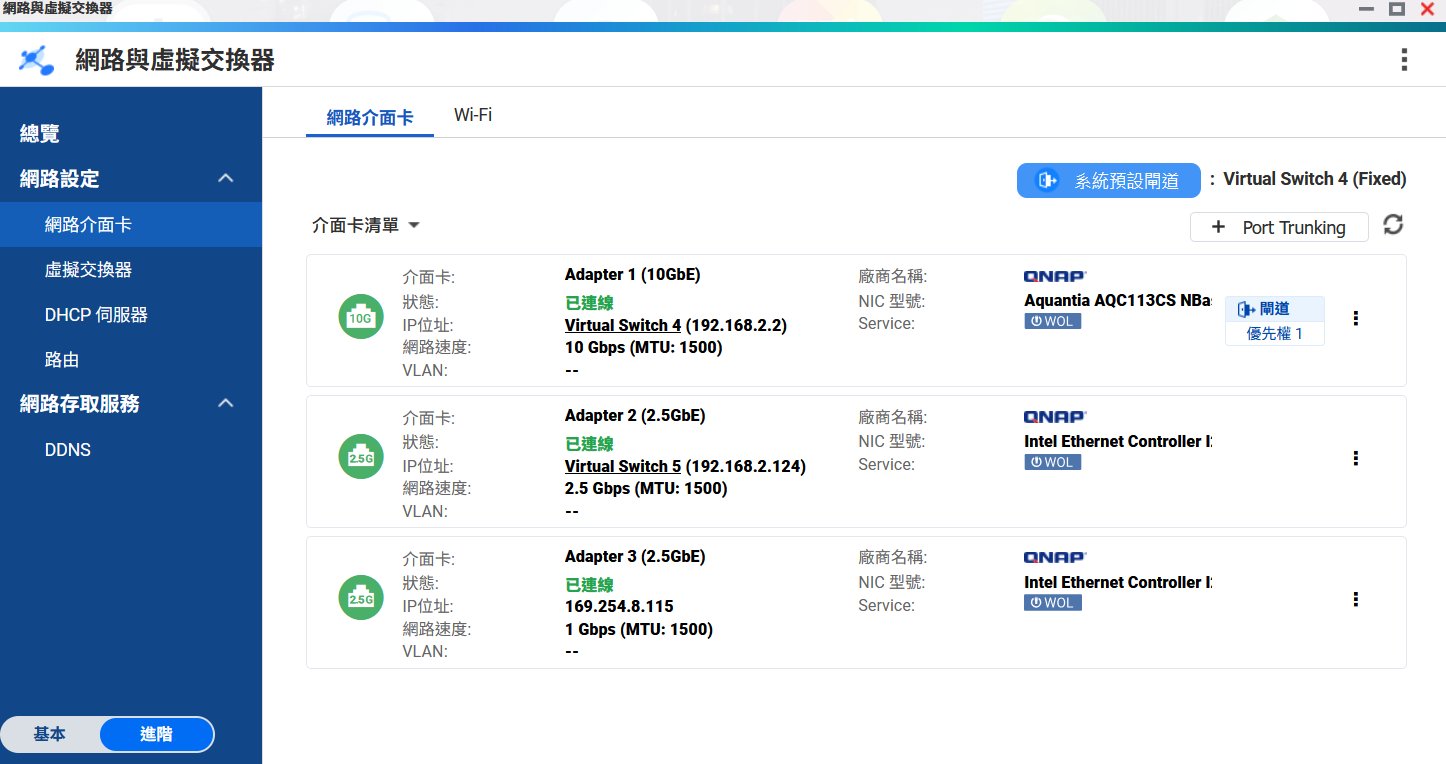
Task: Open 虛擬交換器 in the sidebar
Action: [88, 270]
